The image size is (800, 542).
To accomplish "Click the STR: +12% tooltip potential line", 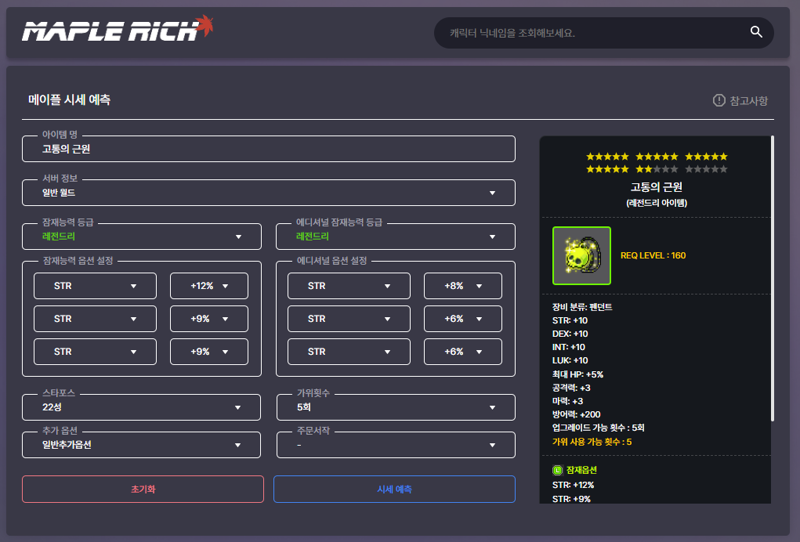I will click(x=573, y=485).
